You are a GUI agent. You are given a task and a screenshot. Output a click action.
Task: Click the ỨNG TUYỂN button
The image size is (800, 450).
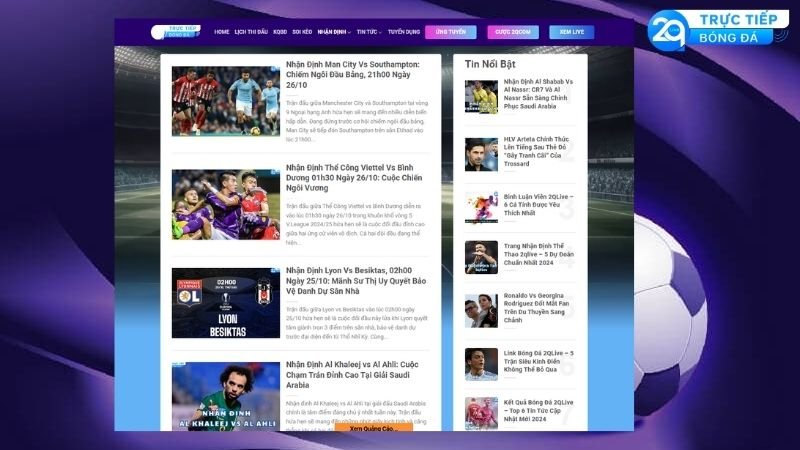tap(451, 32)
